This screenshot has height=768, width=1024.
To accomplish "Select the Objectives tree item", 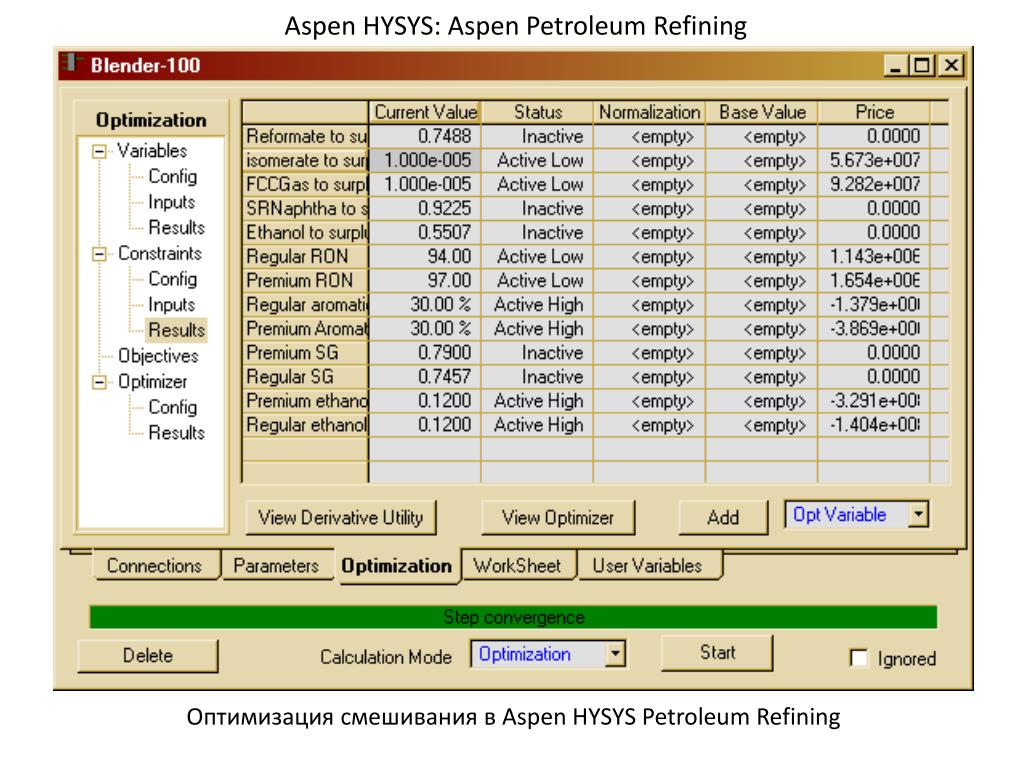I will coord(158,356).
